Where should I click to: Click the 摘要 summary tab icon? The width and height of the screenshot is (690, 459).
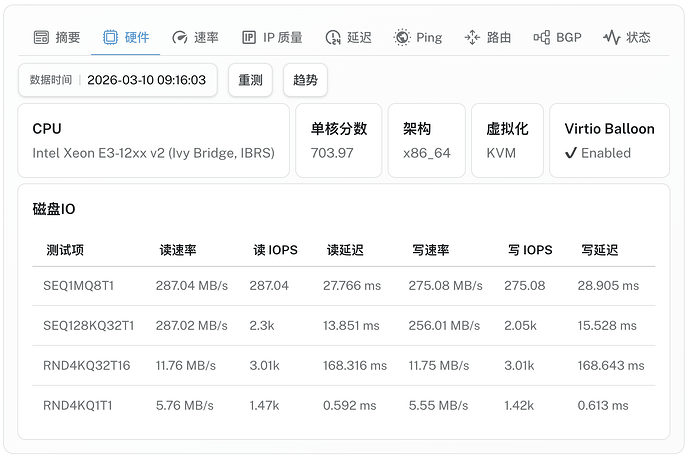[x=41, y=37]
